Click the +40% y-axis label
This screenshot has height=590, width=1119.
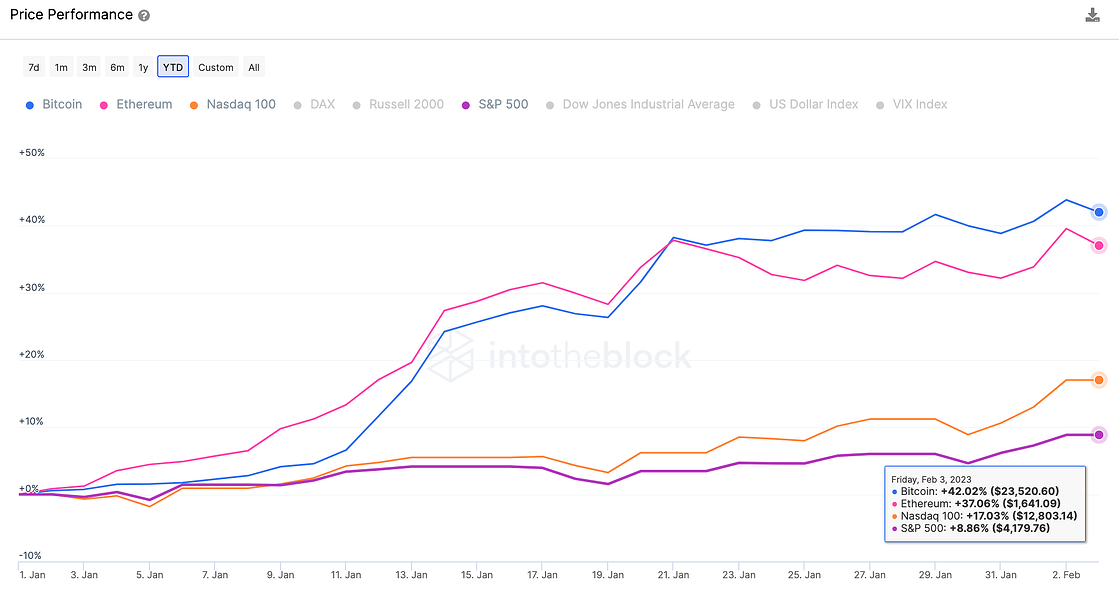(x=31, y=220)
